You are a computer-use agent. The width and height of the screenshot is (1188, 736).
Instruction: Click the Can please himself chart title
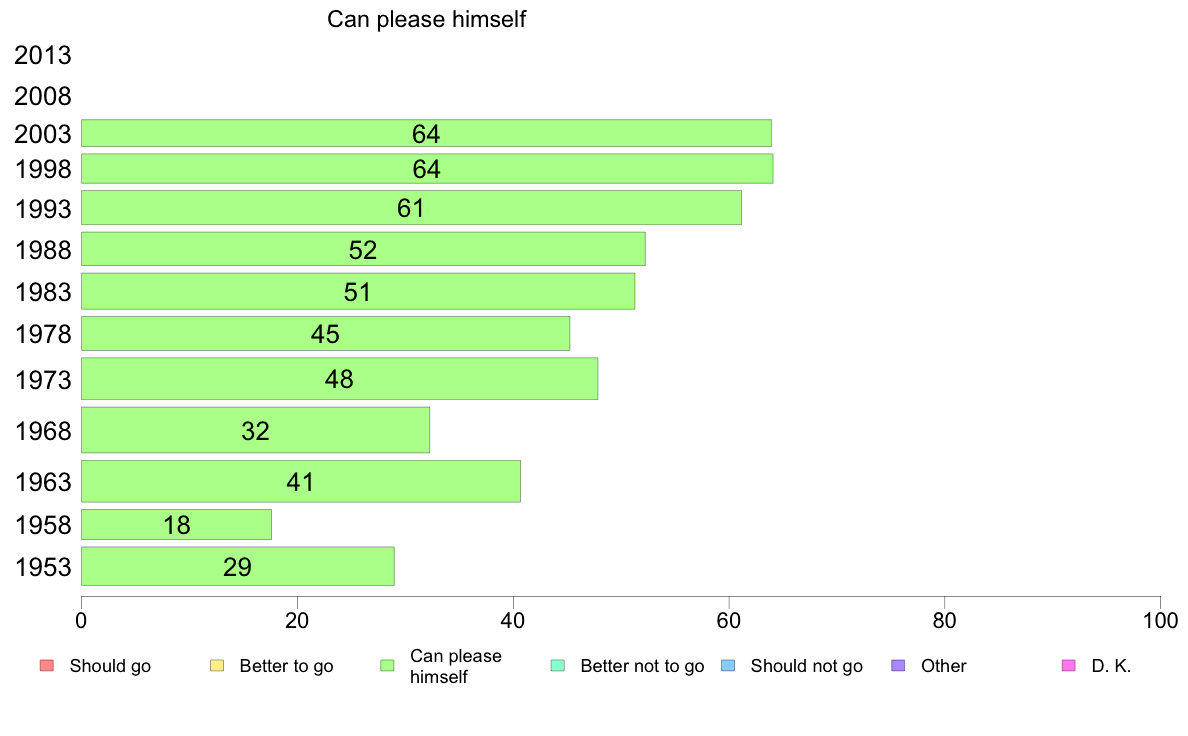click(426, 19)
